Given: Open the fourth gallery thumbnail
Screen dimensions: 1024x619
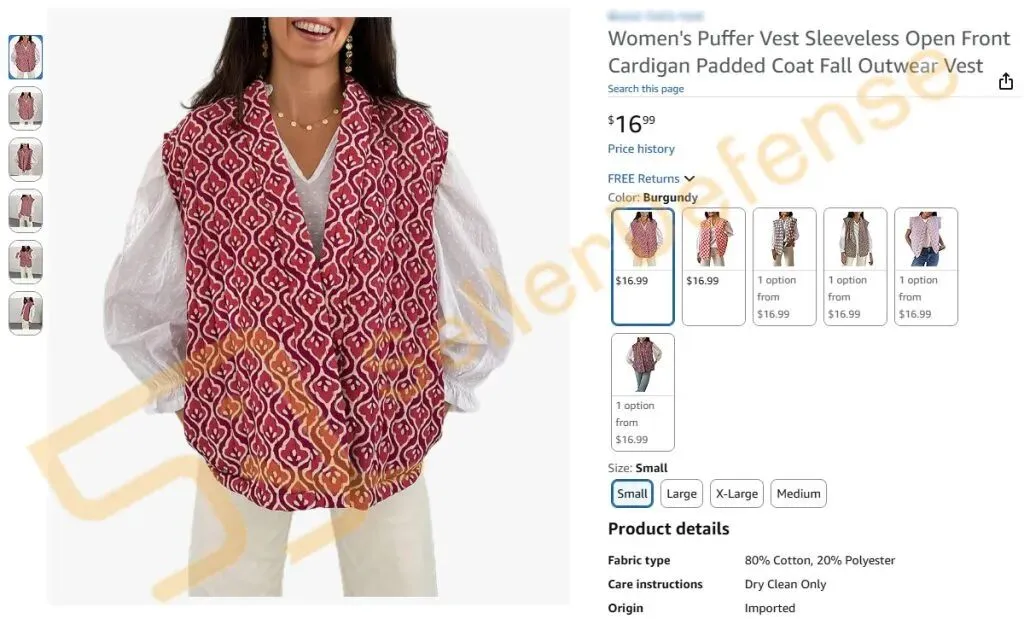Looking at the screenshot, I should tap(25, 210).
